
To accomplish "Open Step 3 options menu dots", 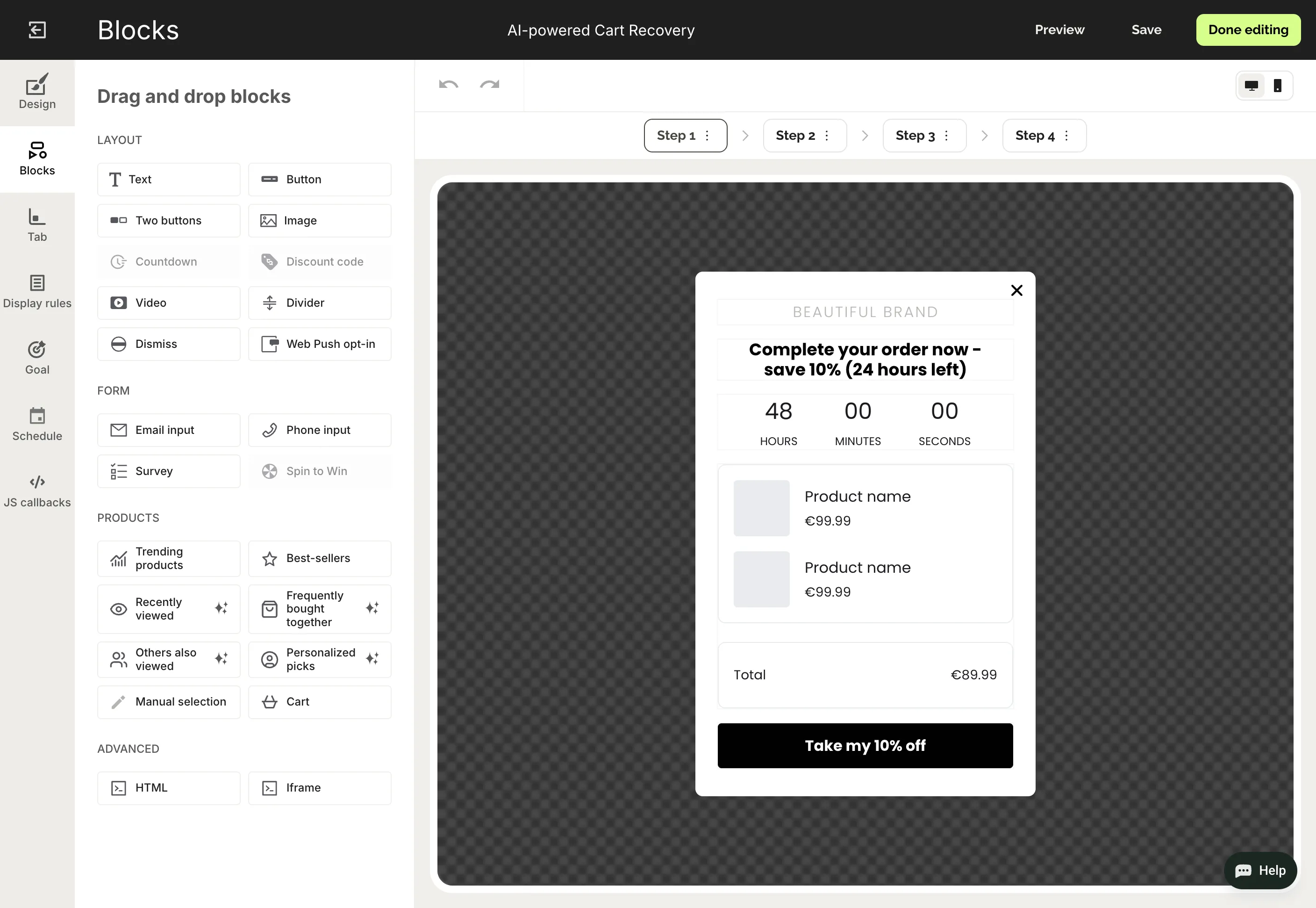I will pos(946,136).
